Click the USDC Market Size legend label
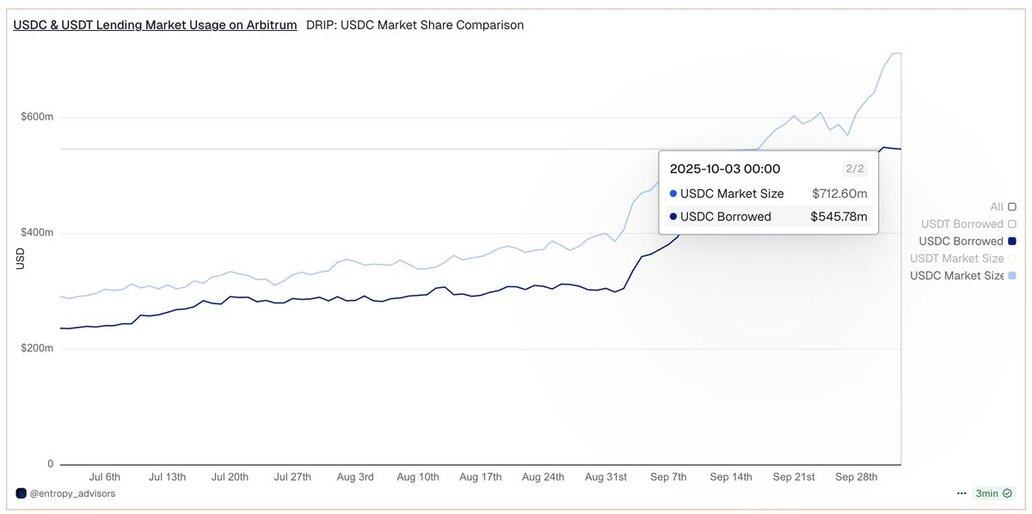 pos(956,275)
